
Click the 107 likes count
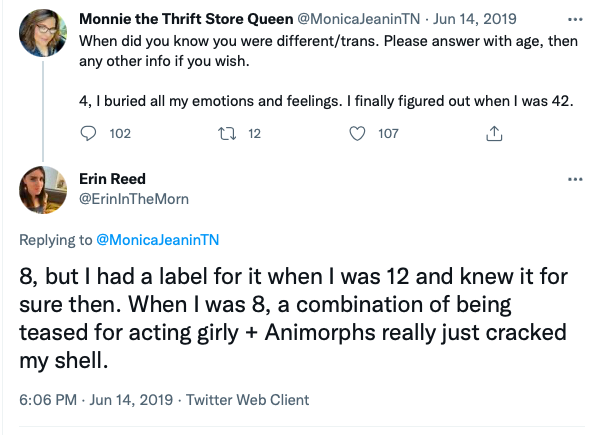(388, 132)
